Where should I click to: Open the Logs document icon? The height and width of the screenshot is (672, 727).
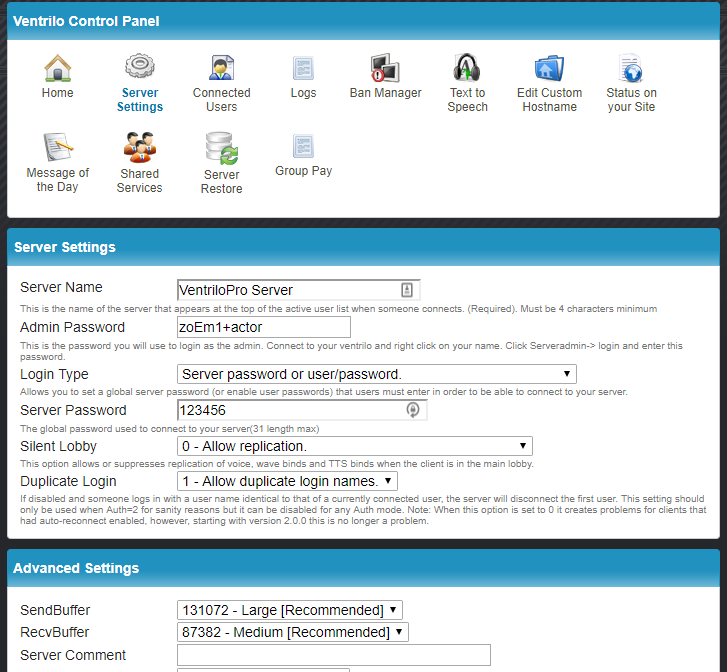click(303, 68)
